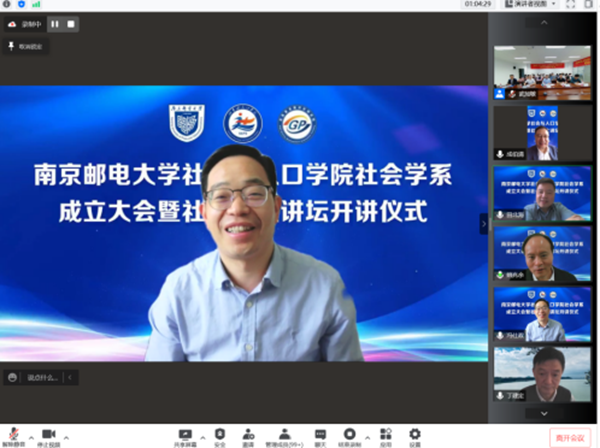Click the 'Say something' chat input box

[40, 377]
